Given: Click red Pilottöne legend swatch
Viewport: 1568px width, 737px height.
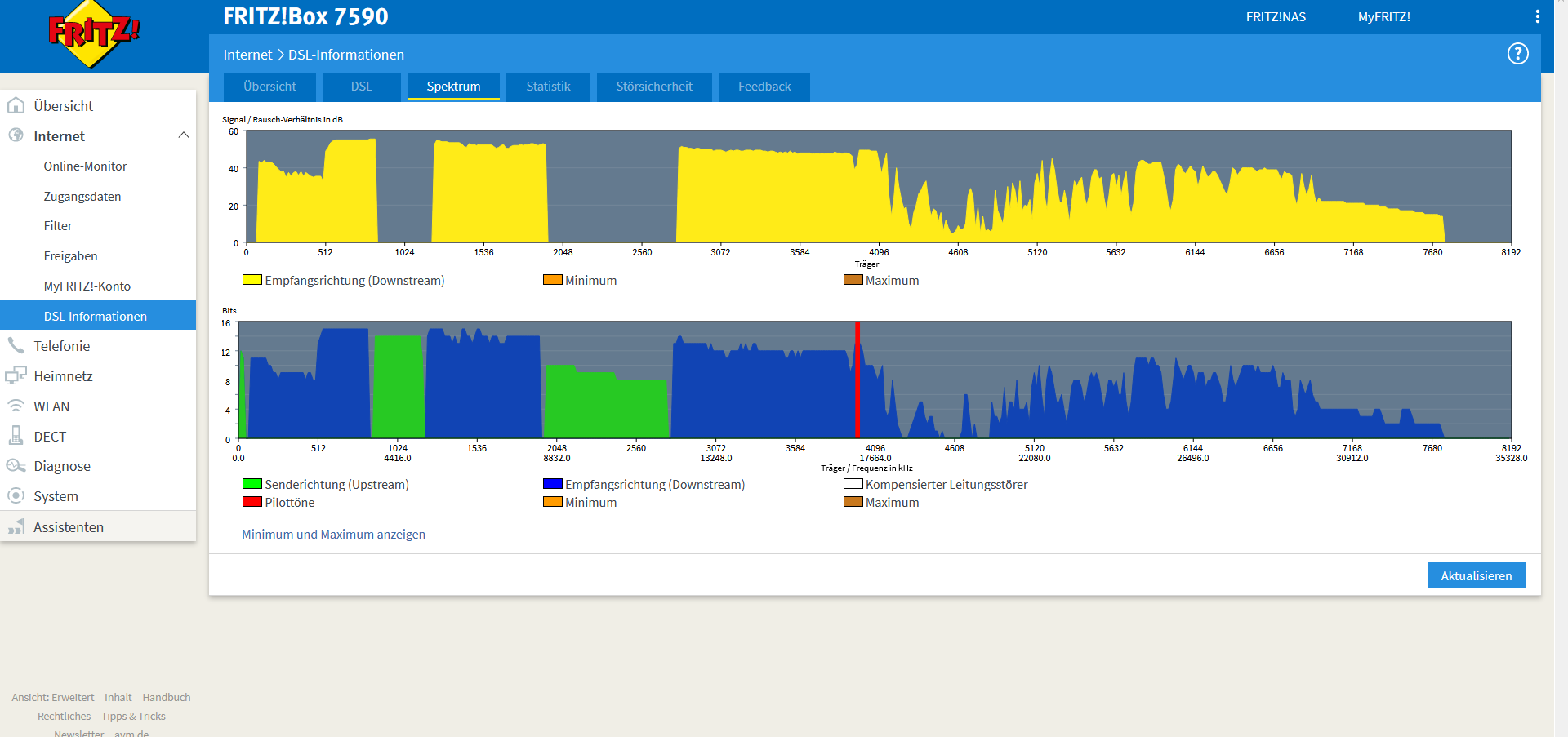Looking at the screenshot, I should pos(252,502).
